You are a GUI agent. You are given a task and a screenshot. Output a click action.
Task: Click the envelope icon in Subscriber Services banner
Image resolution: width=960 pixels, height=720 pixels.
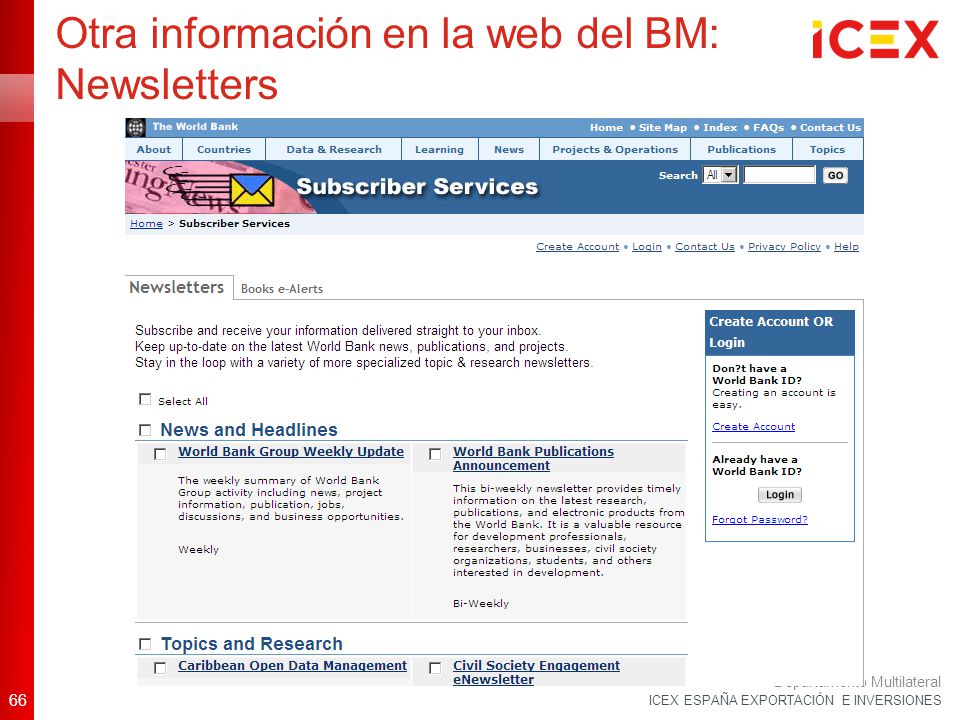point(252,190)
